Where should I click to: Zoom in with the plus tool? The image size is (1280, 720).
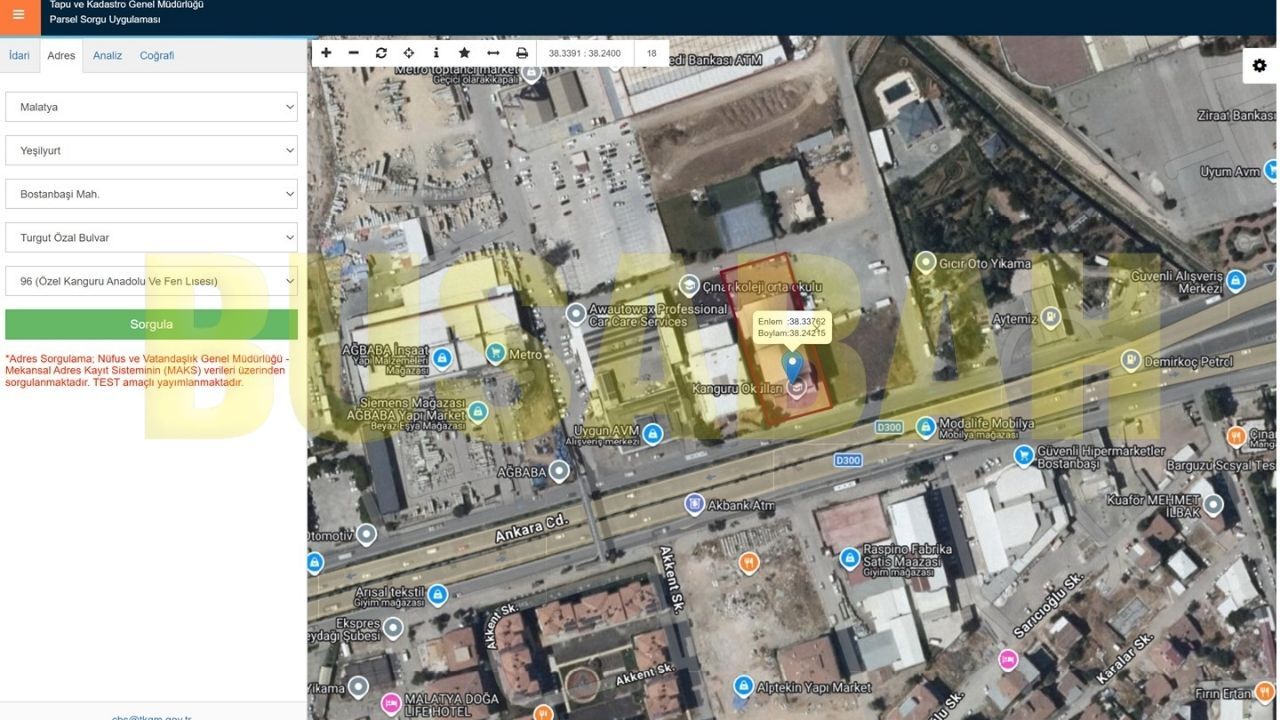[x=326, y=53]
